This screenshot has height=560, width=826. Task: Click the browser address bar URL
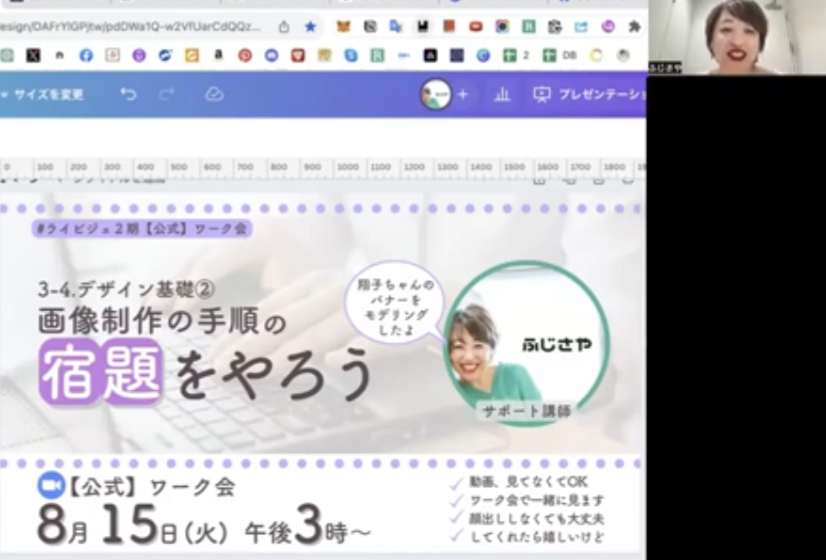(x=130, y=27)
